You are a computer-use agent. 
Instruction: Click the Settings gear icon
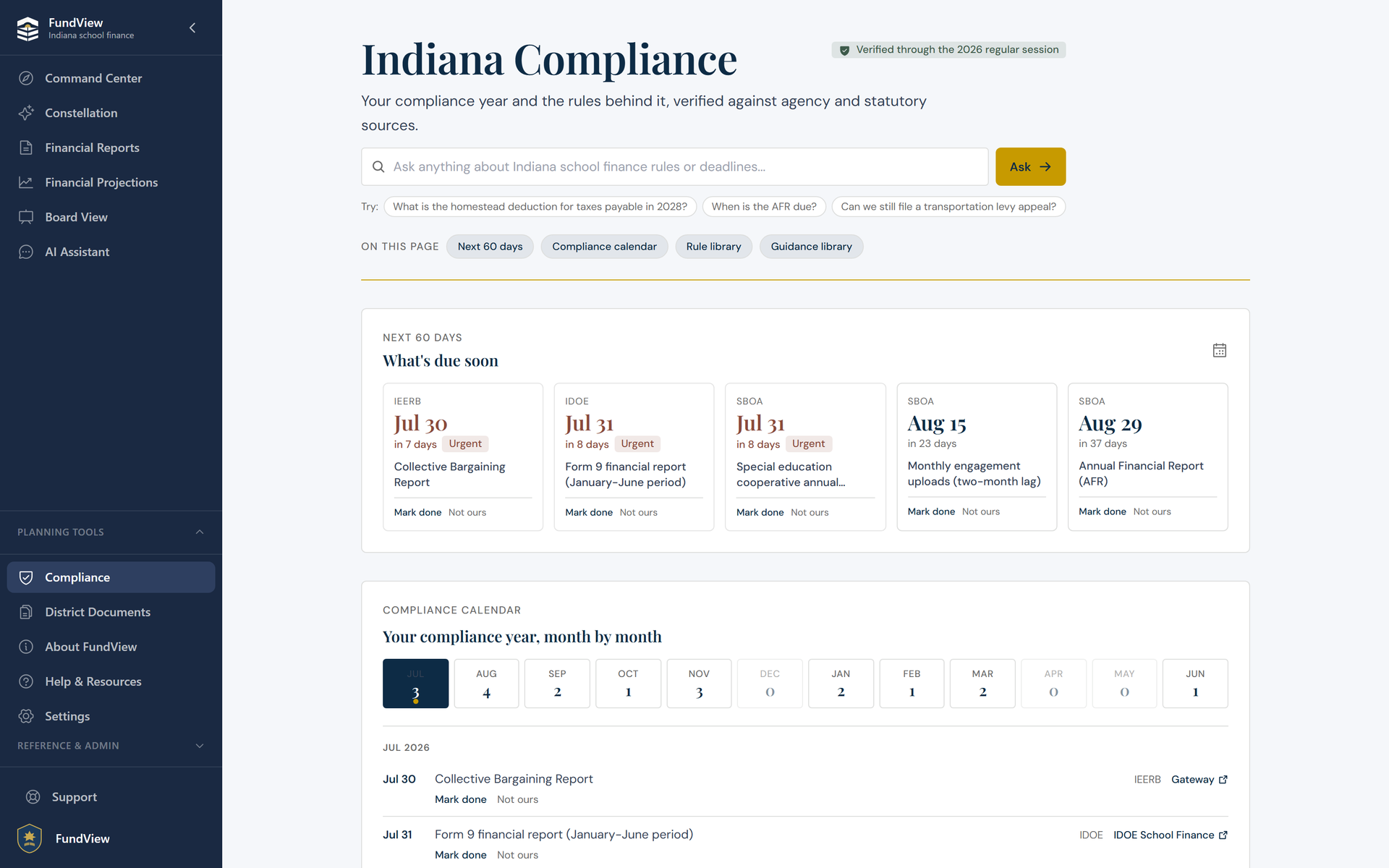click(x=26, y=716)
